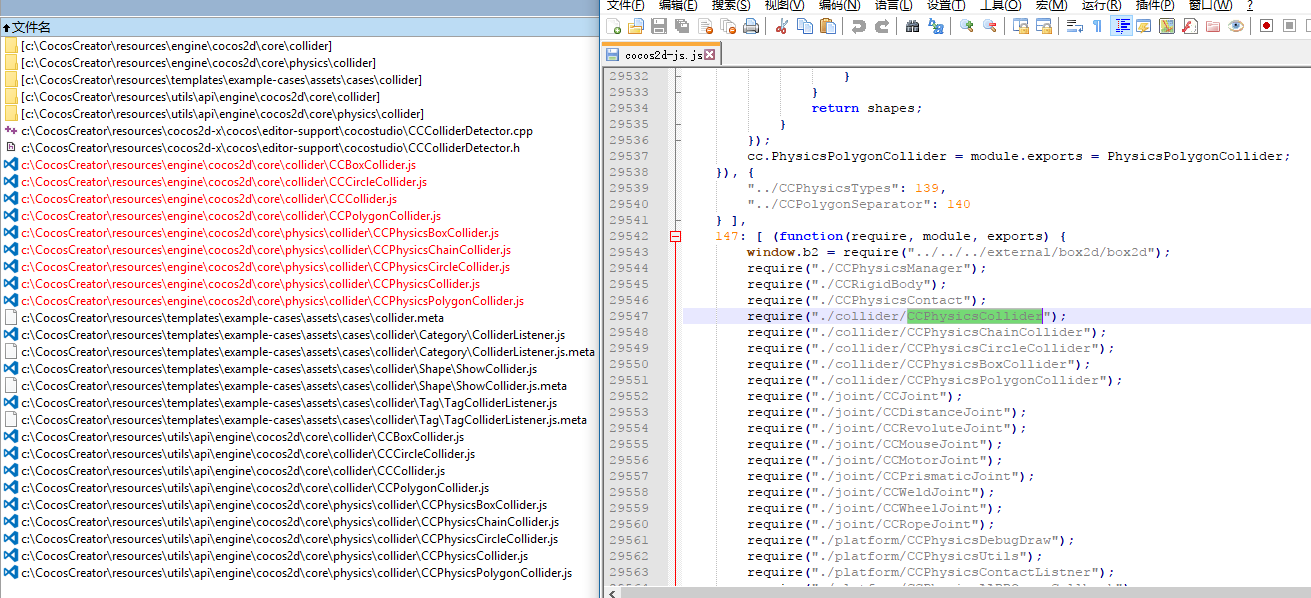Click line number 29550 in margin
This screenshot has height=598, width=1311.
(628, 364)
